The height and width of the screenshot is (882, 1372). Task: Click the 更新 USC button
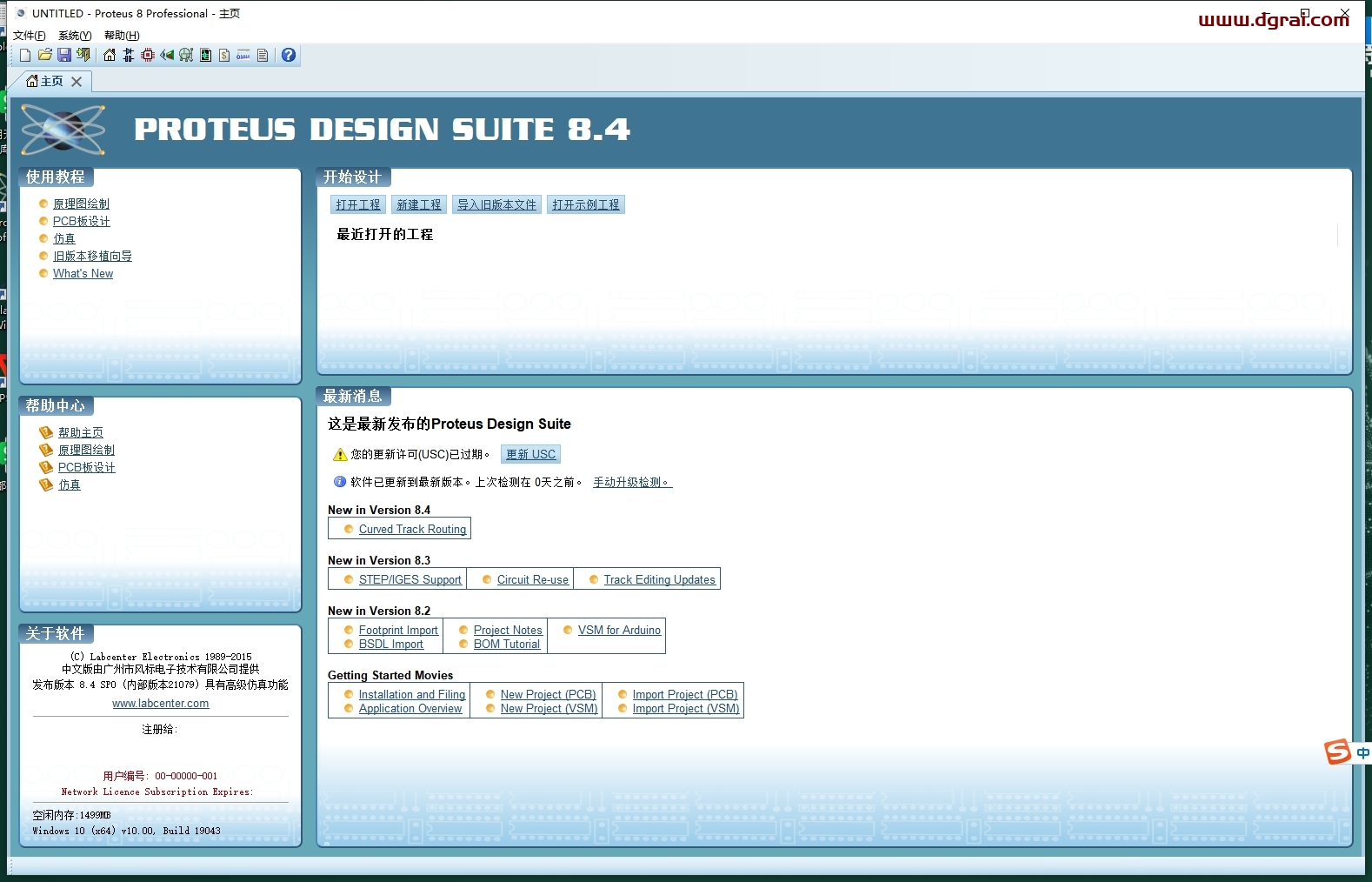pyautogui.click(x=530, y=454)
